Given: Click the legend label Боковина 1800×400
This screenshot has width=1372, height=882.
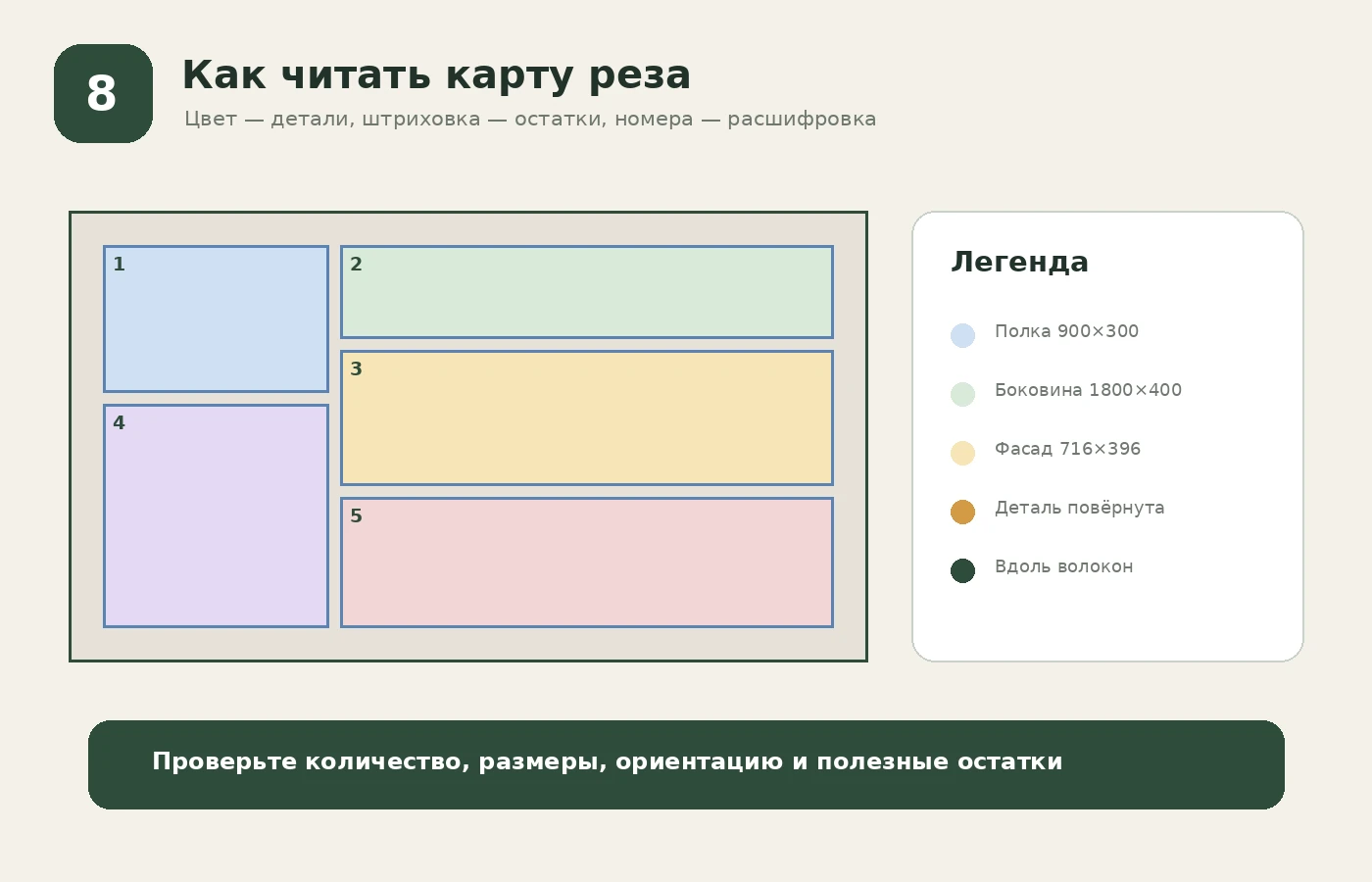Looking at the screenshot, I should tap(1088, 390).
